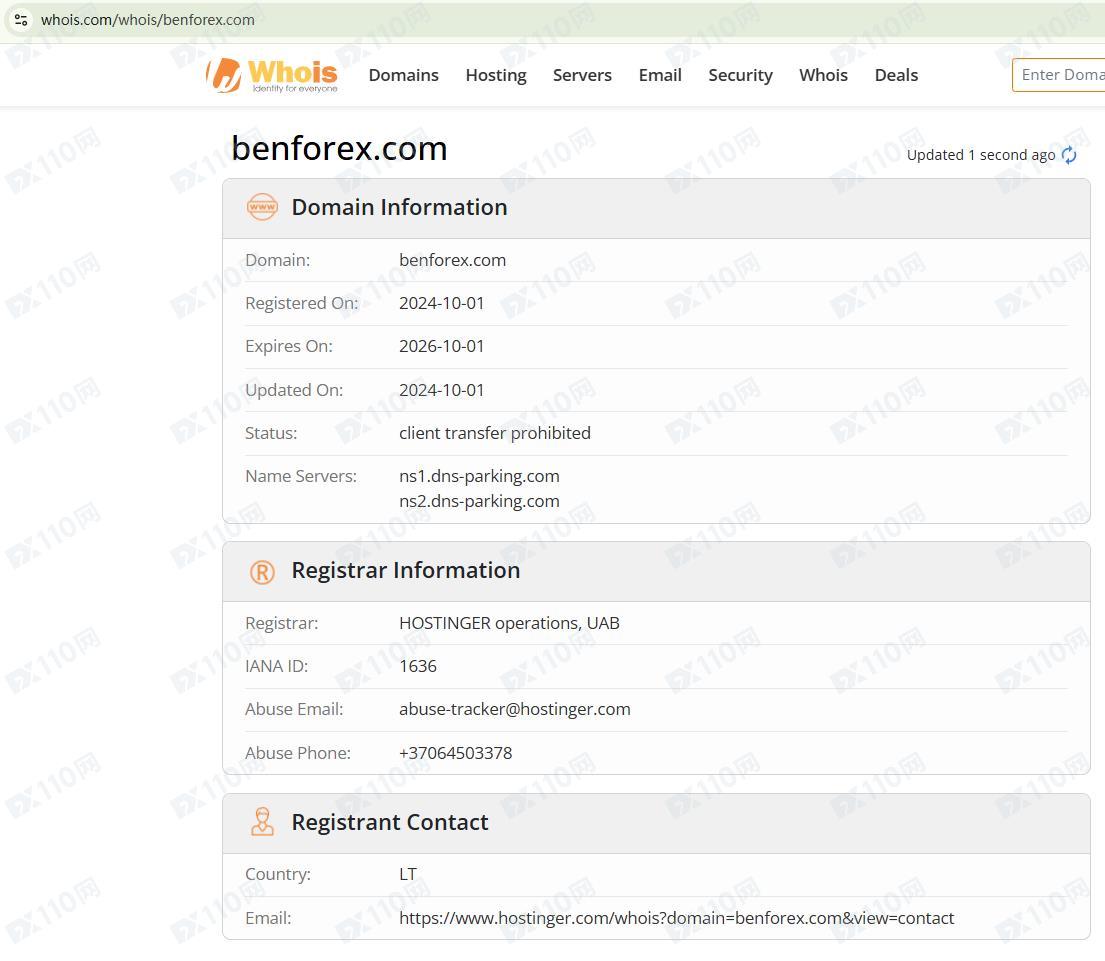This screenshot has width=1105, height=961.
Task: Click the abuse-tracker@hostinger.com email address
Action: click(514, 709)
